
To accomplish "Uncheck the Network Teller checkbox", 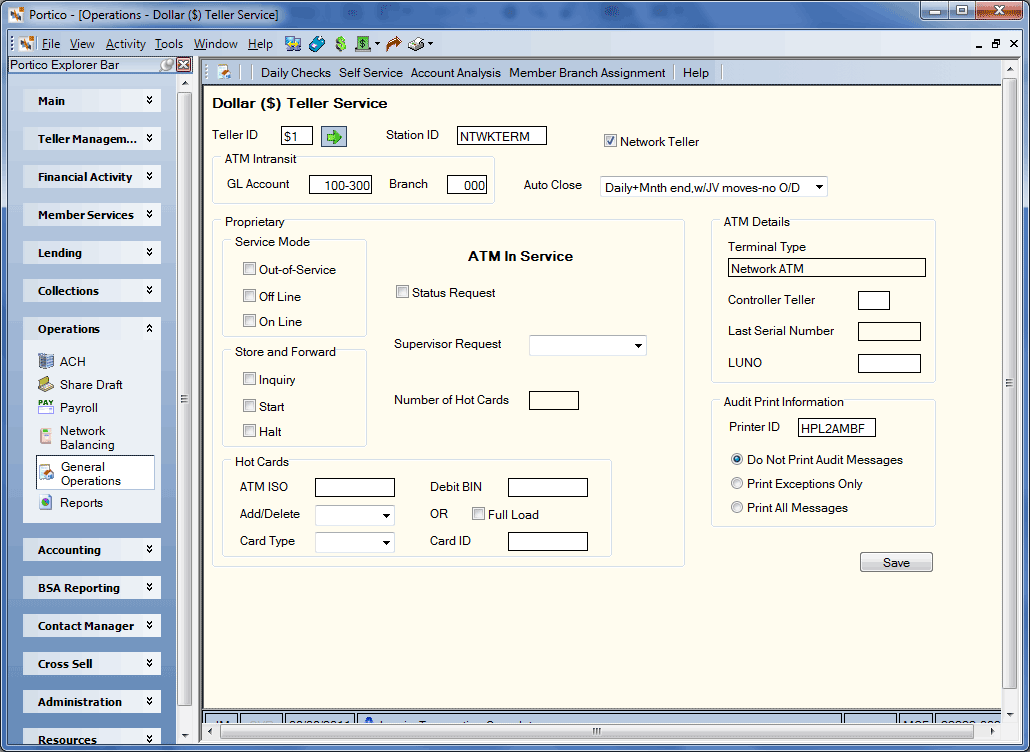I will point(610,141).
